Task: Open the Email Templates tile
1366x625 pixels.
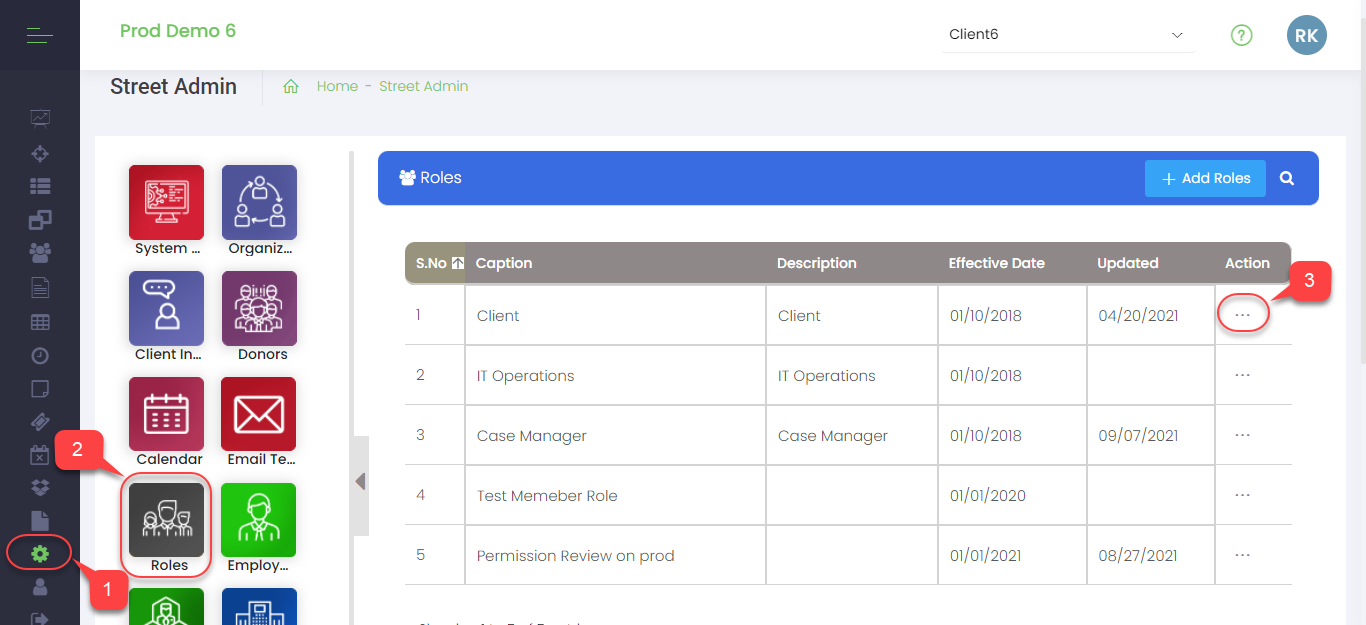Action: 259,415
